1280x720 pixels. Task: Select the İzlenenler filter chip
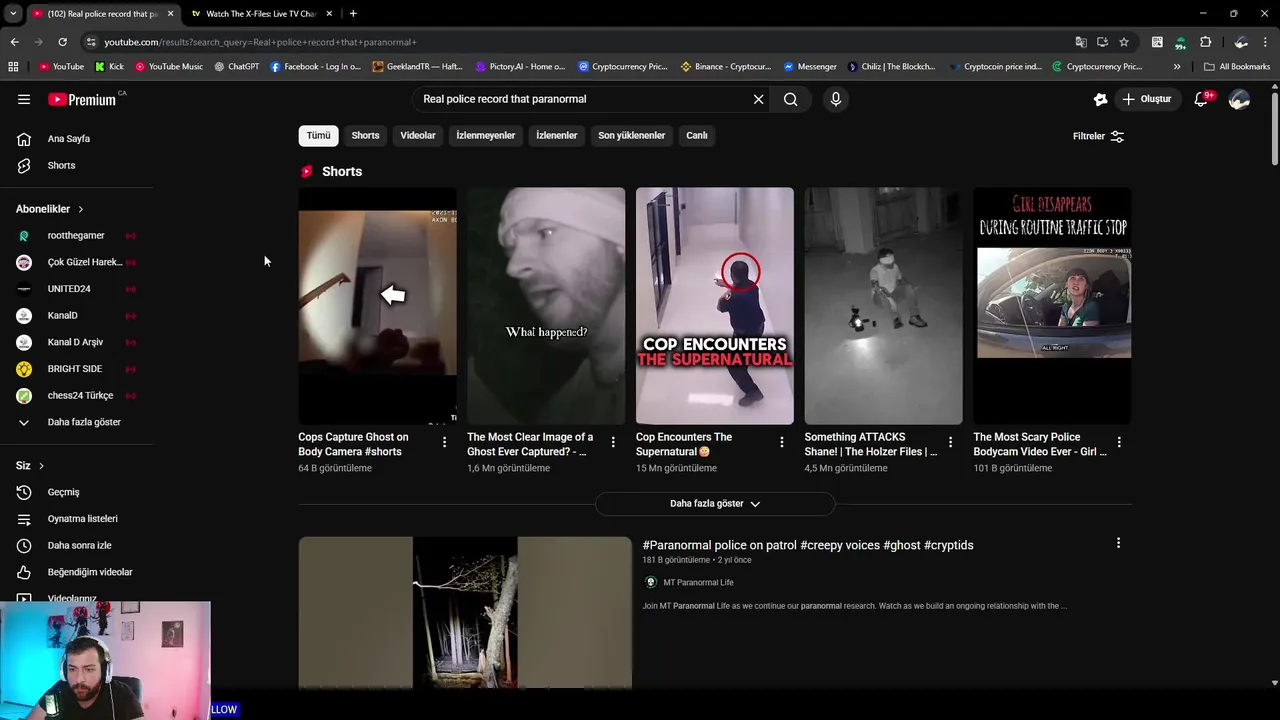pyautogui.click(x=557, y=136)
